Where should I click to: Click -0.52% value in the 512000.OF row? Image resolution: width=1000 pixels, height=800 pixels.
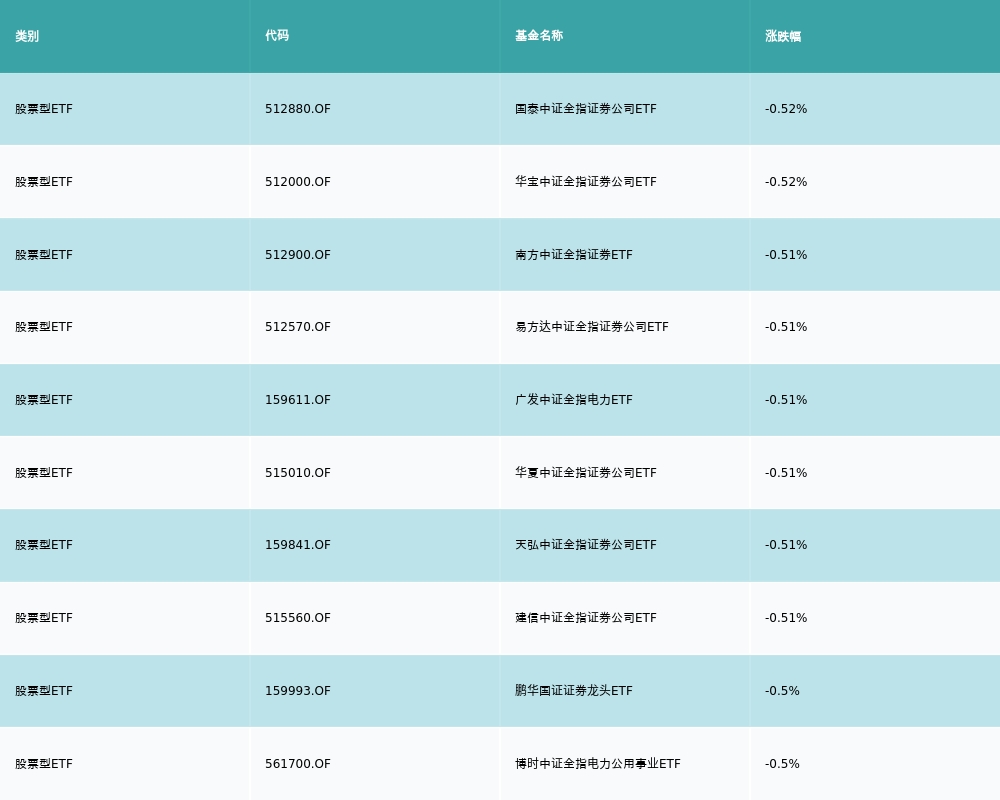(x=786, y=182)
